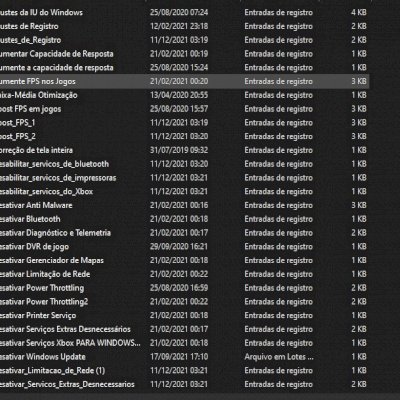The image size is (400, 400).
Task: Click the 'esativar Anti Malware' file
Action: coord(36,205)
